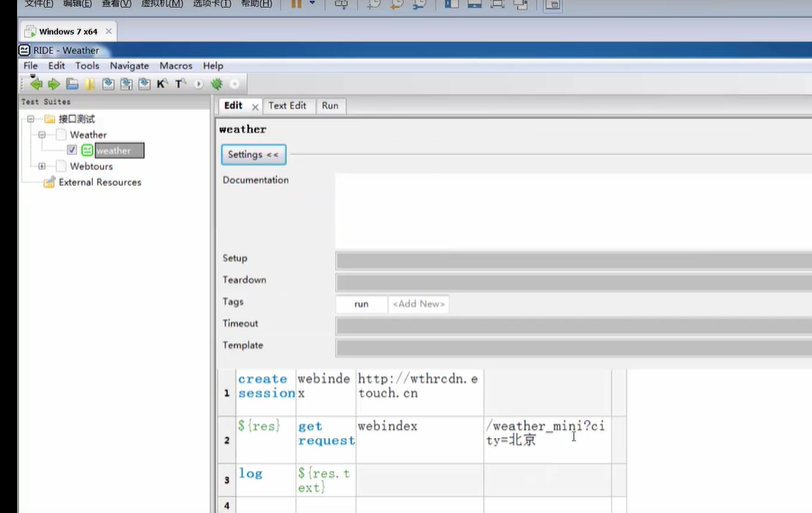Collapse the Weather suite tree node
This screenshot has width=812, height=513.
[x=42, y=135]
